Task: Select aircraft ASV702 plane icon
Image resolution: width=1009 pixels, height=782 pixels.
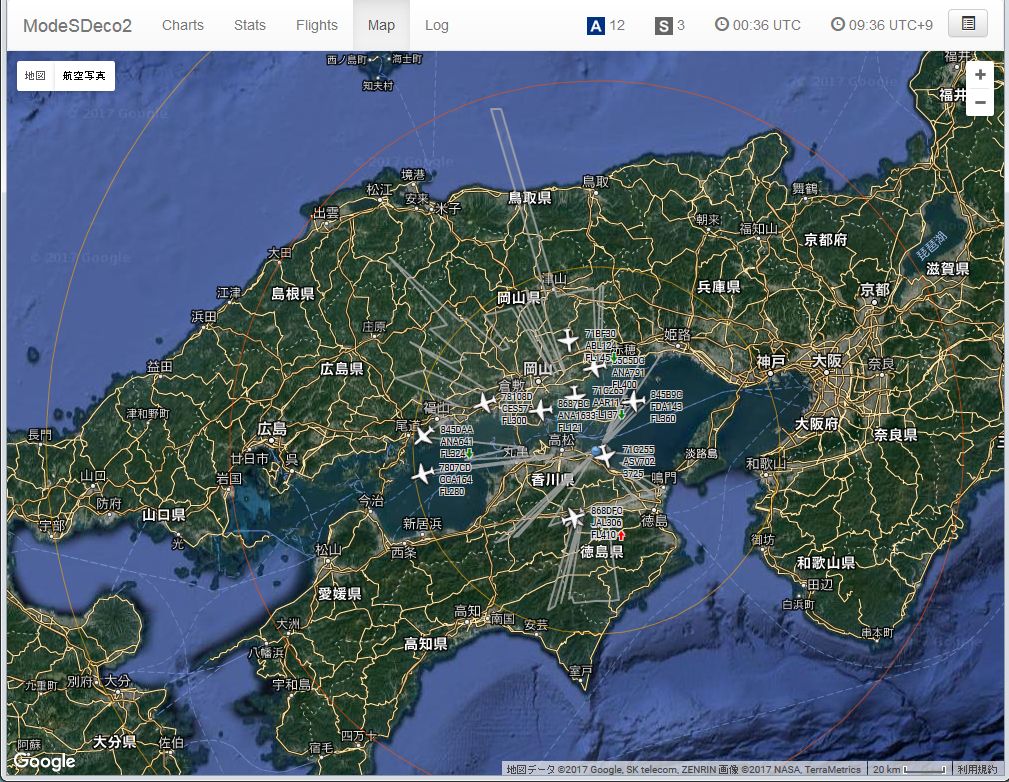Action: [606, 456]
